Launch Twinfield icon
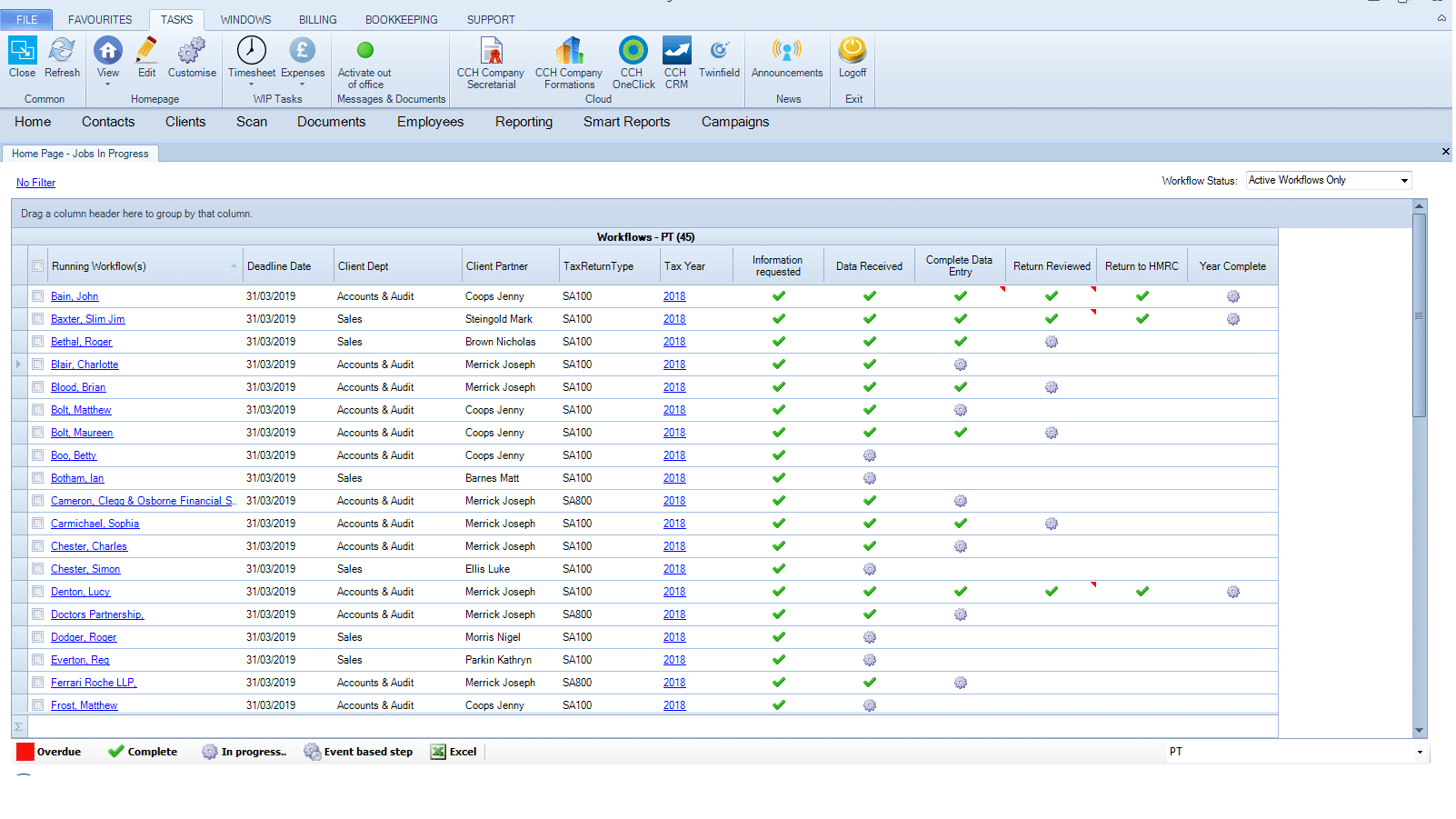Screen dimensions: 1456x819 719,50
